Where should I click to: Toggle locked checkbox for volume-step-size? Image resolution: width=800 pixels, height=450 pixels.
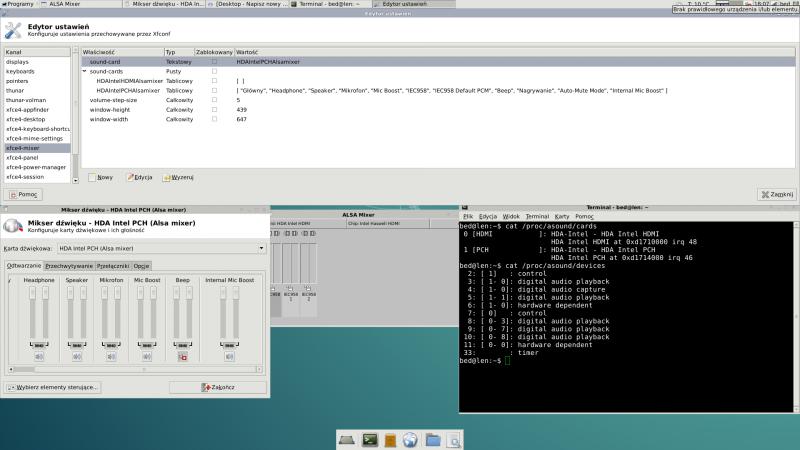(213, 100)
